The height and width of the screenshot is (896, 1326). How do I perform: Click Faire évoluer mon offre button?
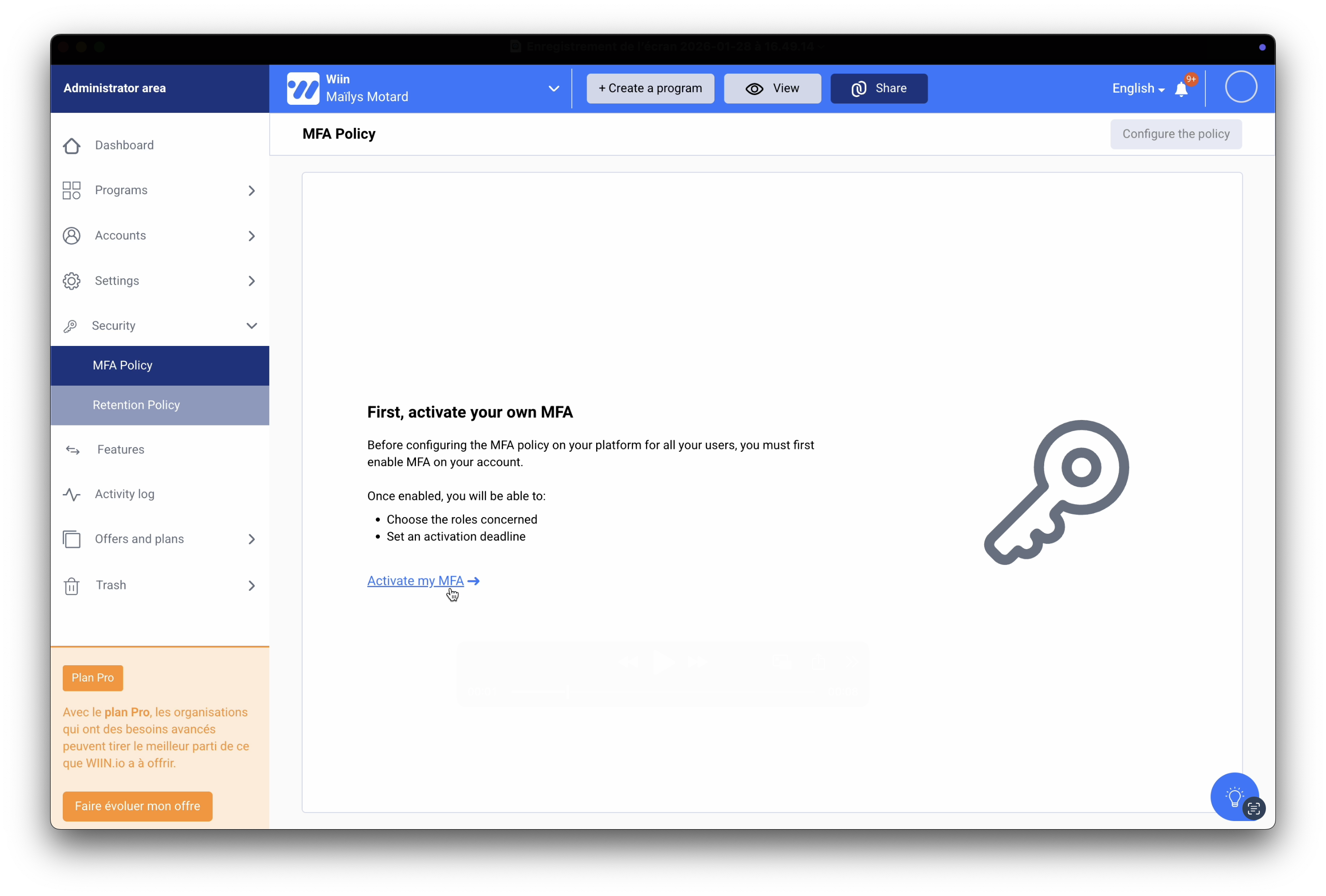[137, 806]
